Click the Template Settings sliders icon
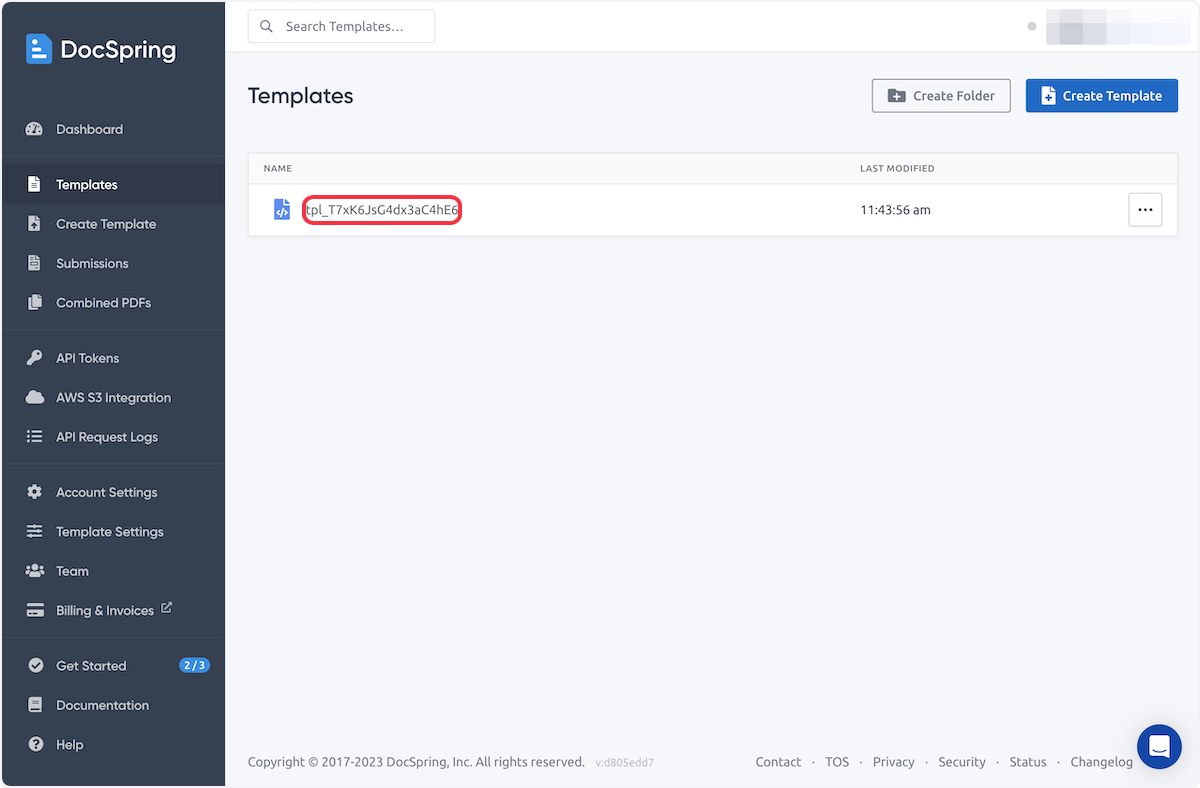 35,531
